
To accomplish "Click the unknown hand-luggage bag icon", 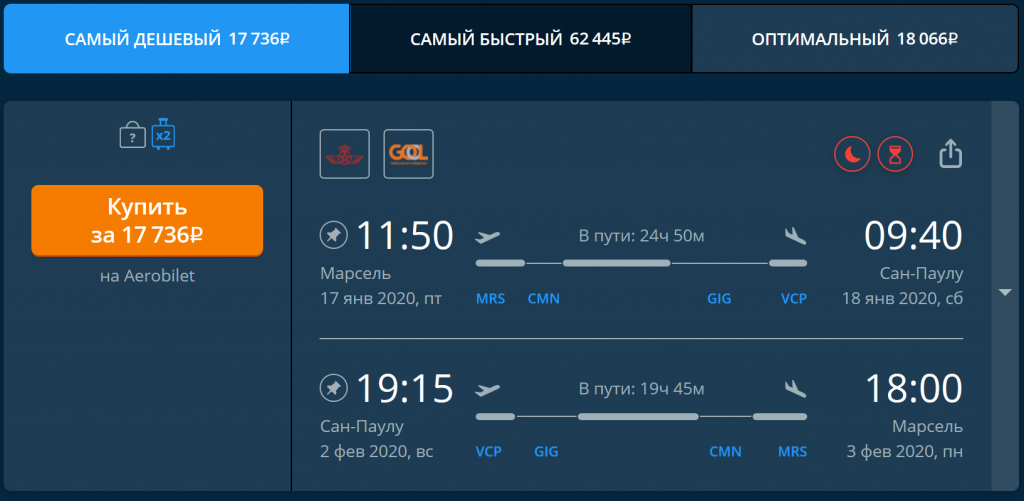I will 133,135.
